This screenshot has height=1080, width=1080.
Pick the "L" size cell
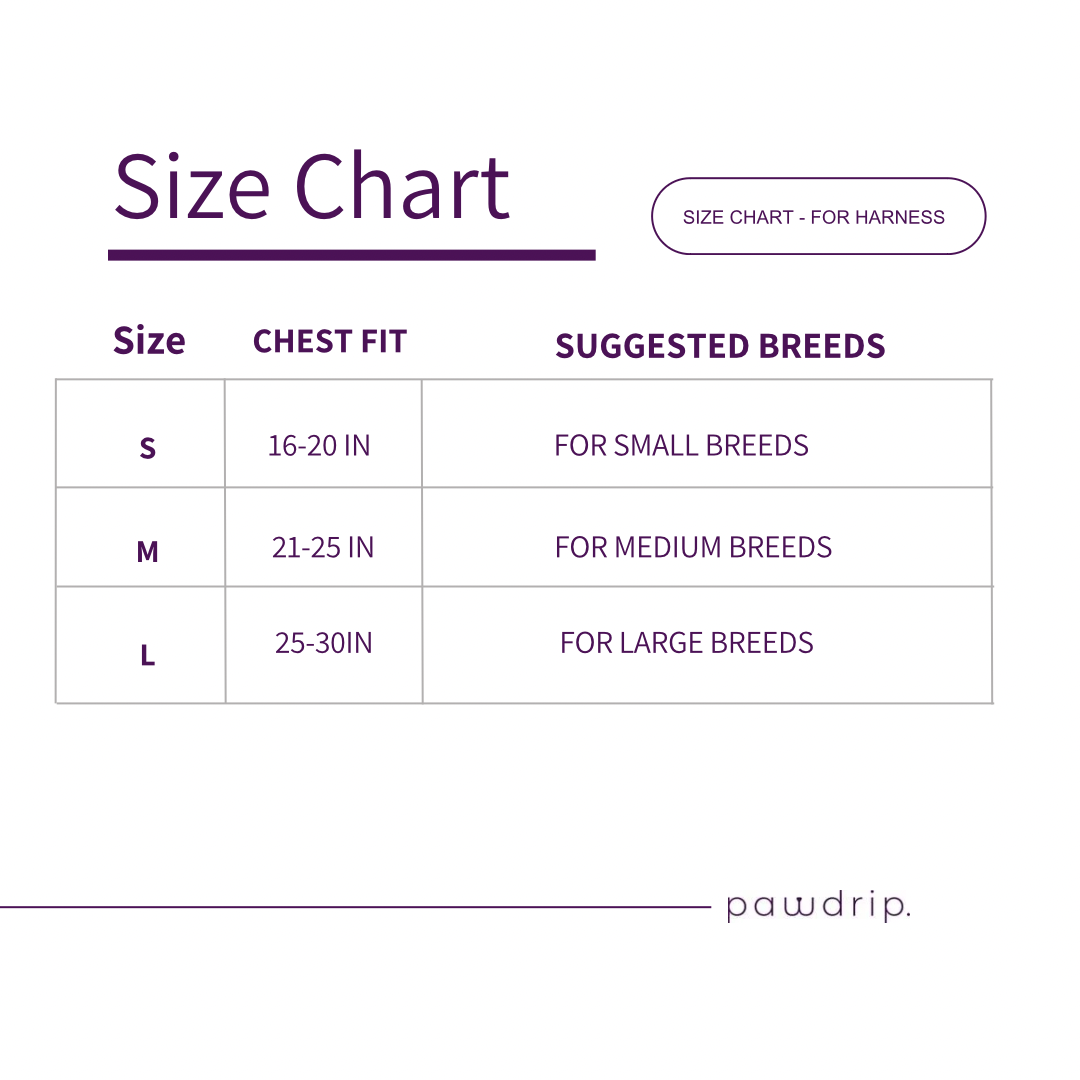[147, 656]
